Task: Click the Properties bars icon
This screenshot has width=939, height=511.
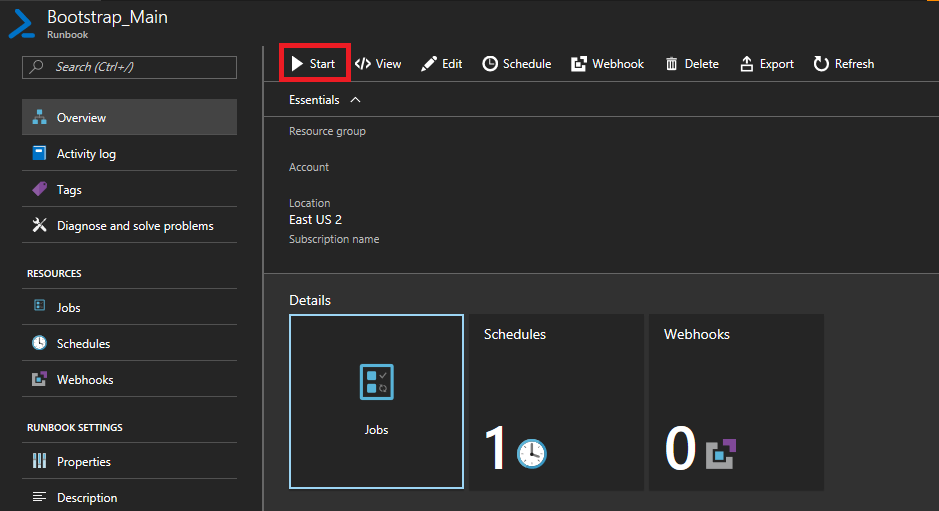Action: click(x=40, y=461)
